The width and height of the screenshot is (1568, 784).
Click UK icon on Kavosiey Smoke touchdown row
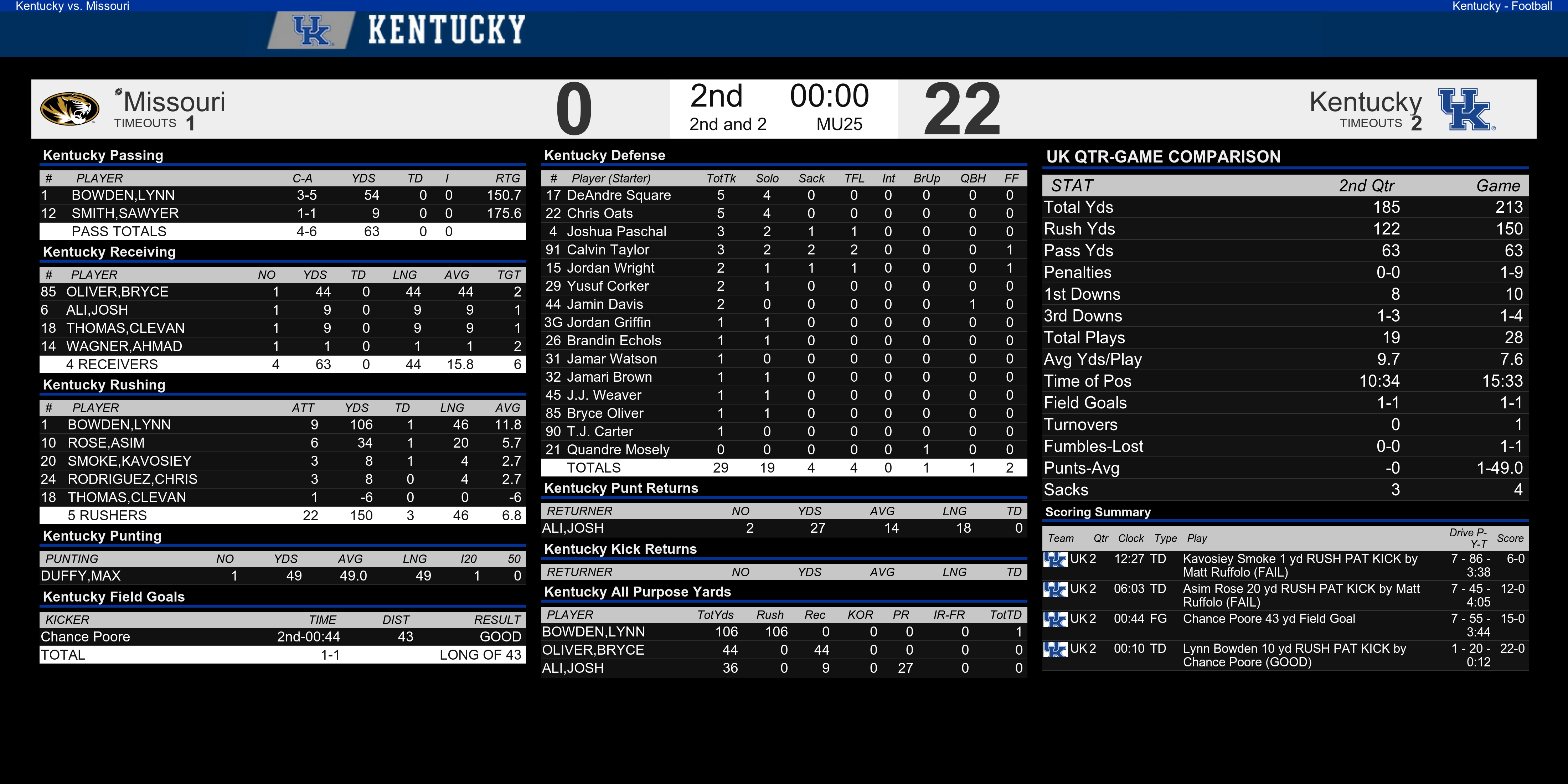(1056, 559)
